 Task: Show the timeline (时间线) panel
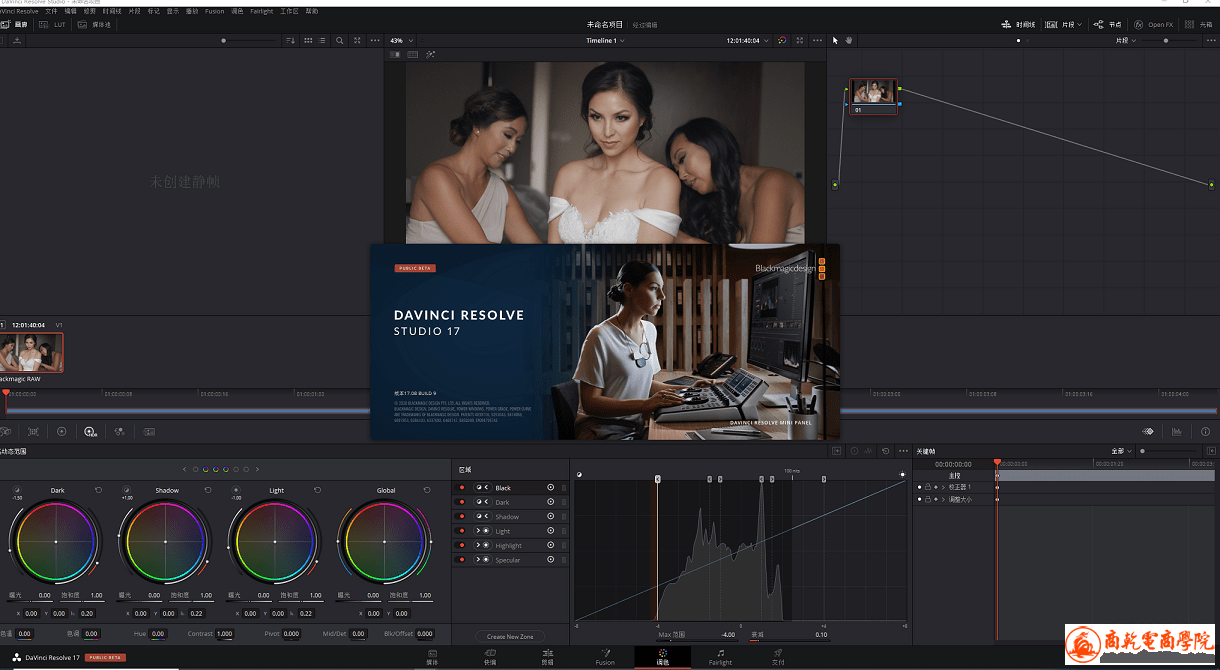point(1019,24)
